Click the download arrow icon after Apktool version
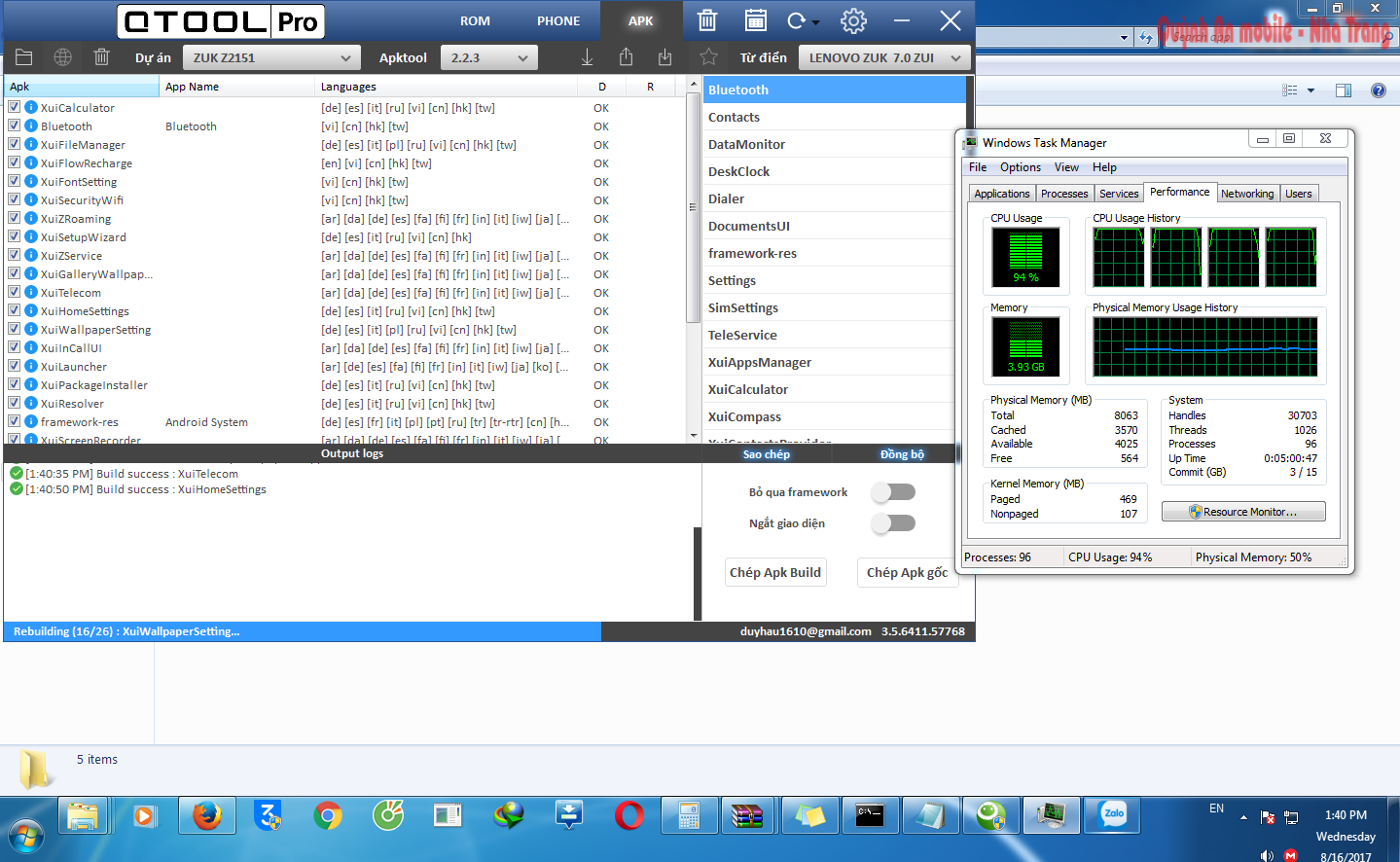Screen dimensions: 1400x862 (x=587, y=57)
